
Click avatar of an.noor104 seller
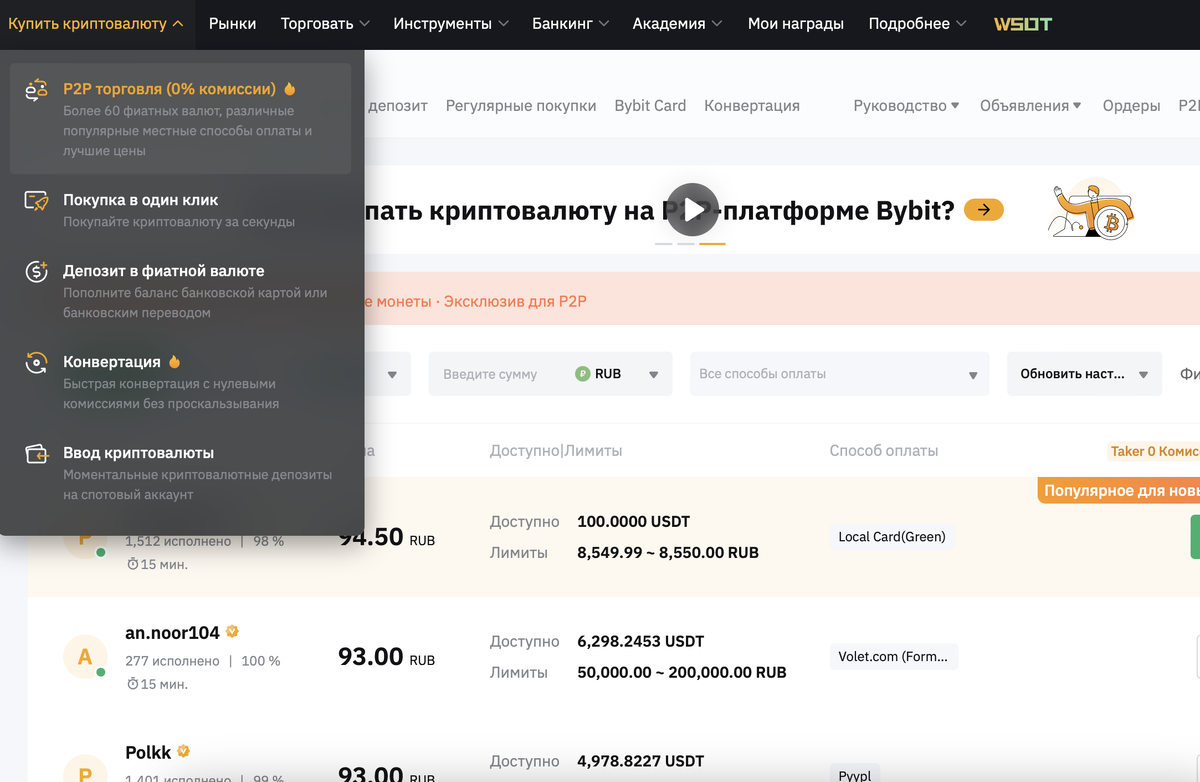coord(85,657)
